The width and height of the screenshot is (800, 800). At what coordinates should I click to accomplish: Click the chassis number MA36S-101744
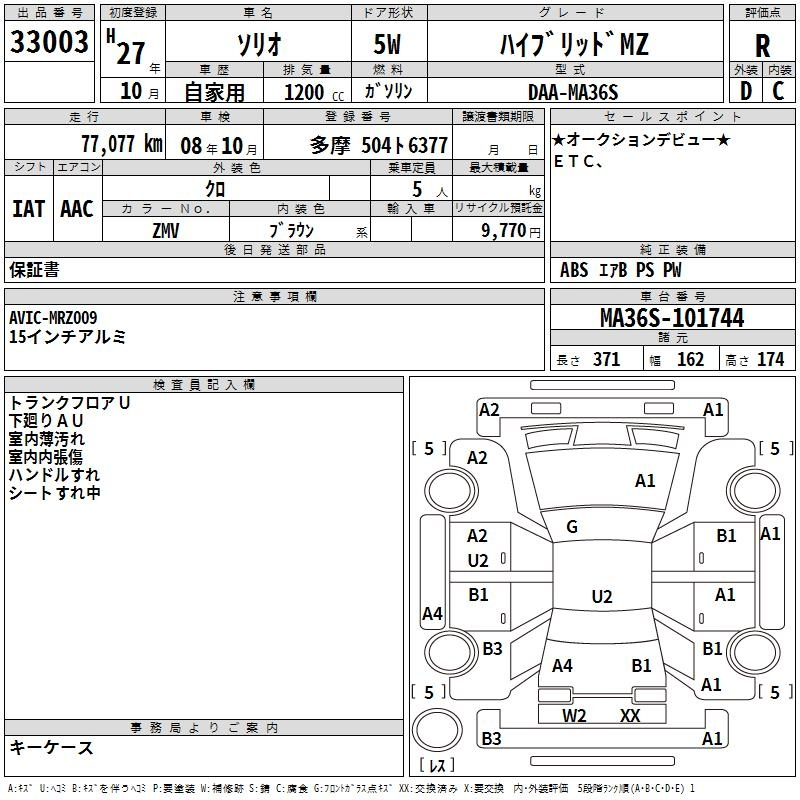(x=672, y=319)
